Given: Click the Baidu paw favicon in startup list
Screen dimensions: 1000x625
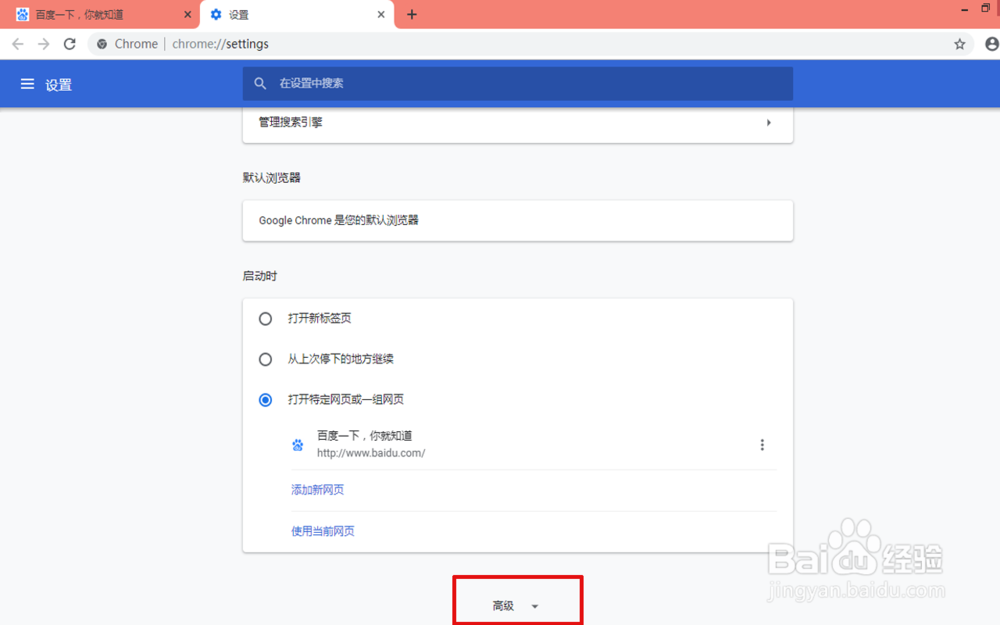Looking at the screenshot, I should point(298,445).
